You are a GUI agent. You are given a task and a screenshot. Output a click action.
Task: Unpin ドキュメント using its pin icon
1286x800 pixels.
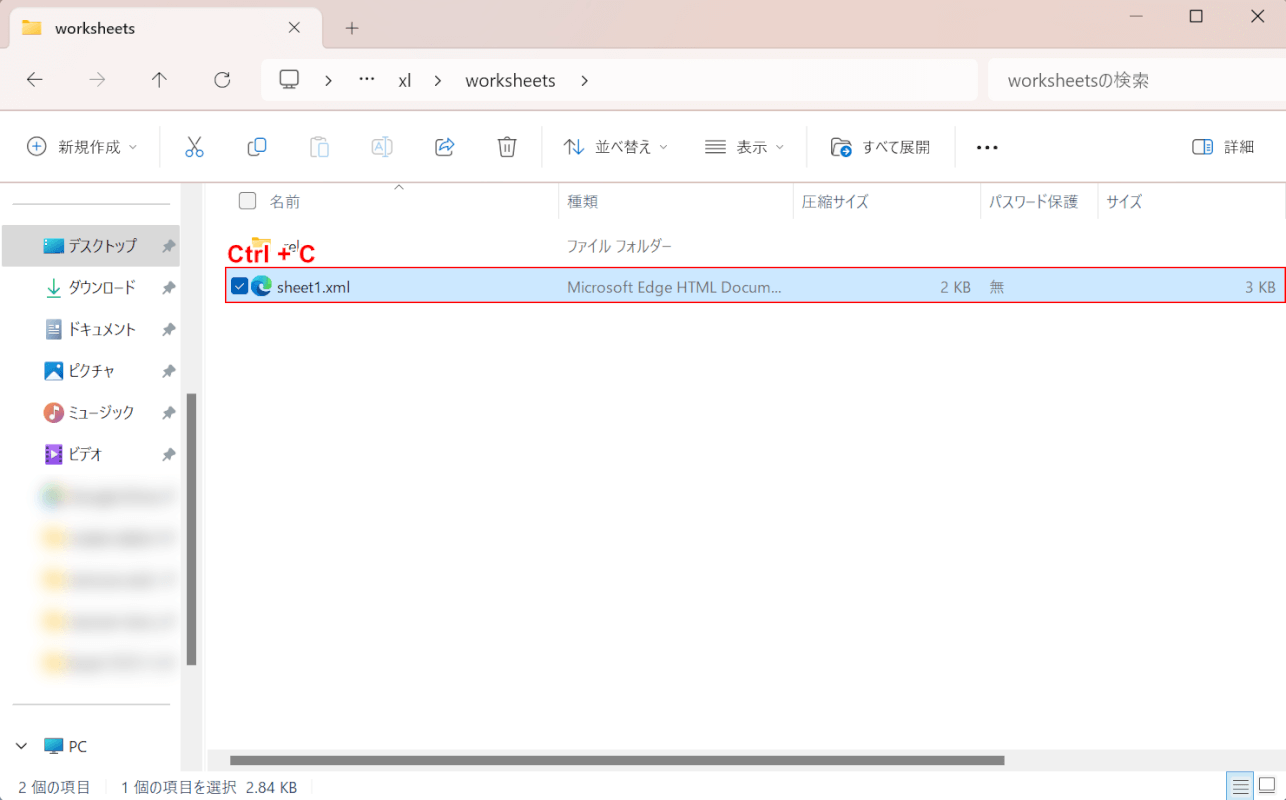(168, 329)
